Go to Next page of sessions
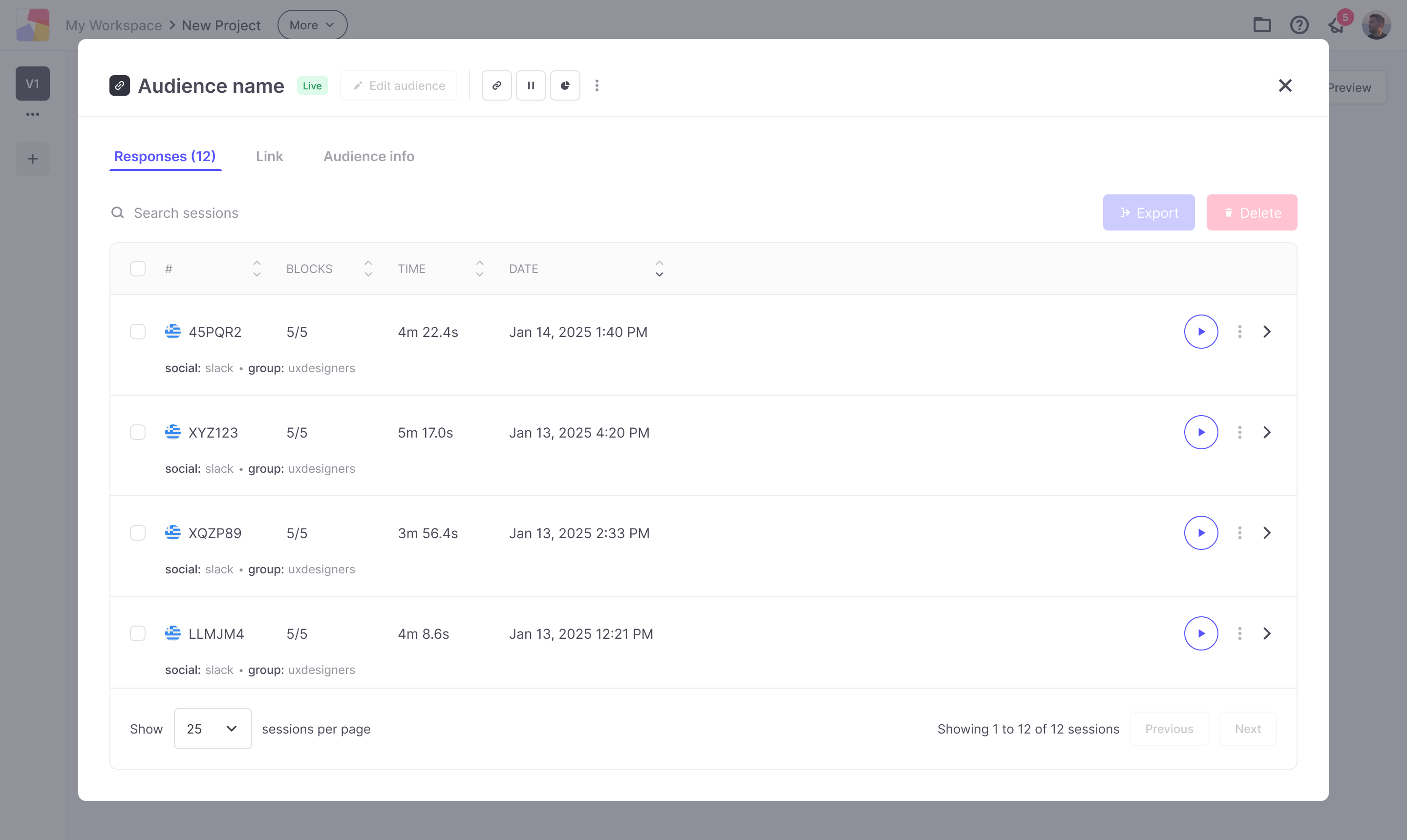Viewport: 1407px width, 840px height. (x=1248, y=729)
